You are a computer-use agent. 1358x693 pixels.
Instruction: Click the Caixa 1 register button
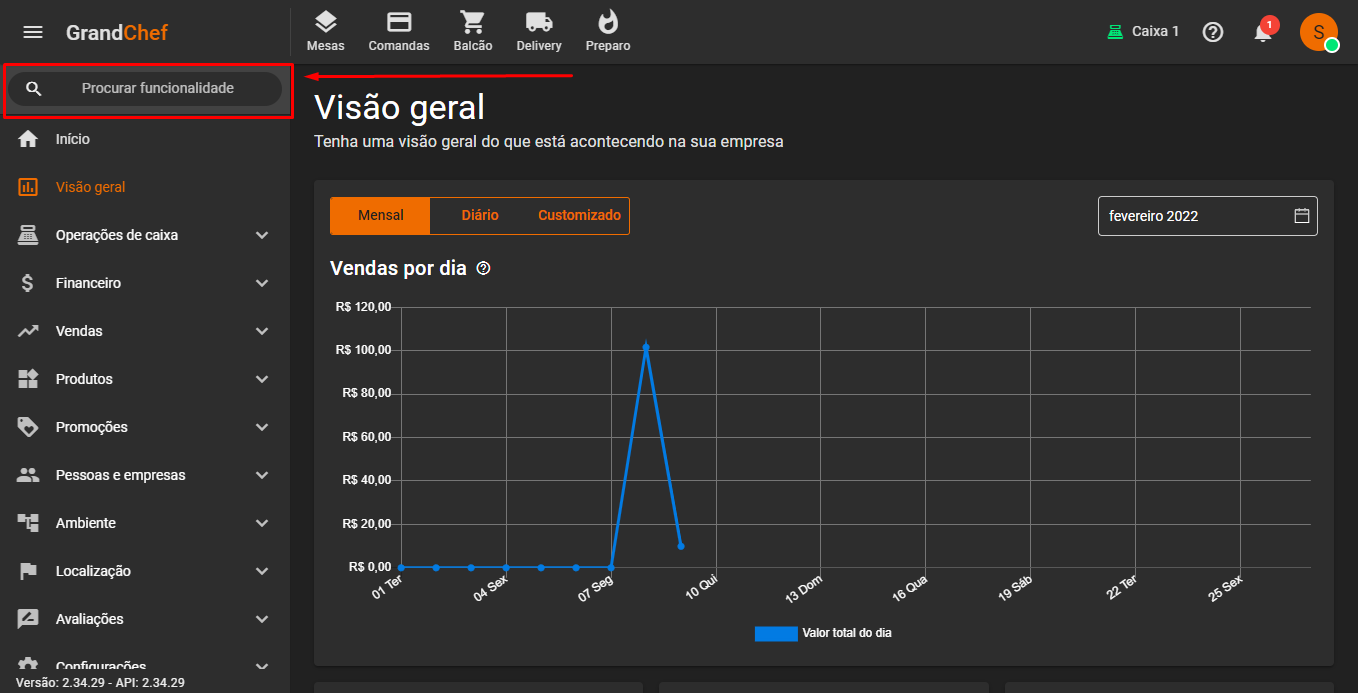[x=1143, y=32]
